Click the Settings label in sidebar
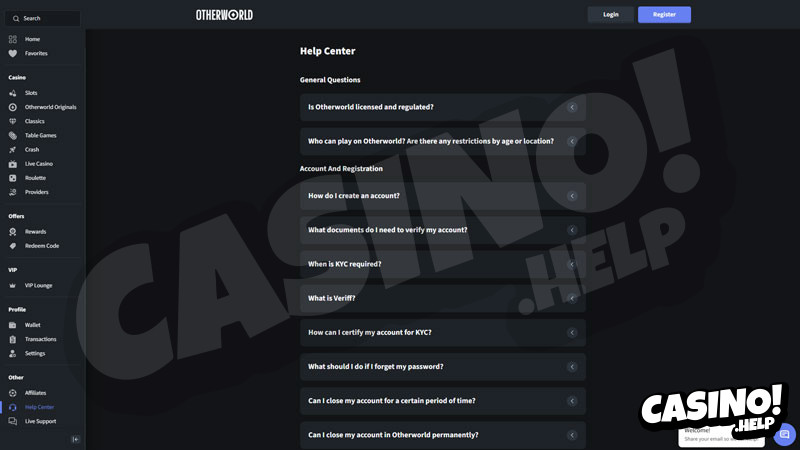Viewport: 800px width, 450px height. pyautogui.click(x=35, y=354)
